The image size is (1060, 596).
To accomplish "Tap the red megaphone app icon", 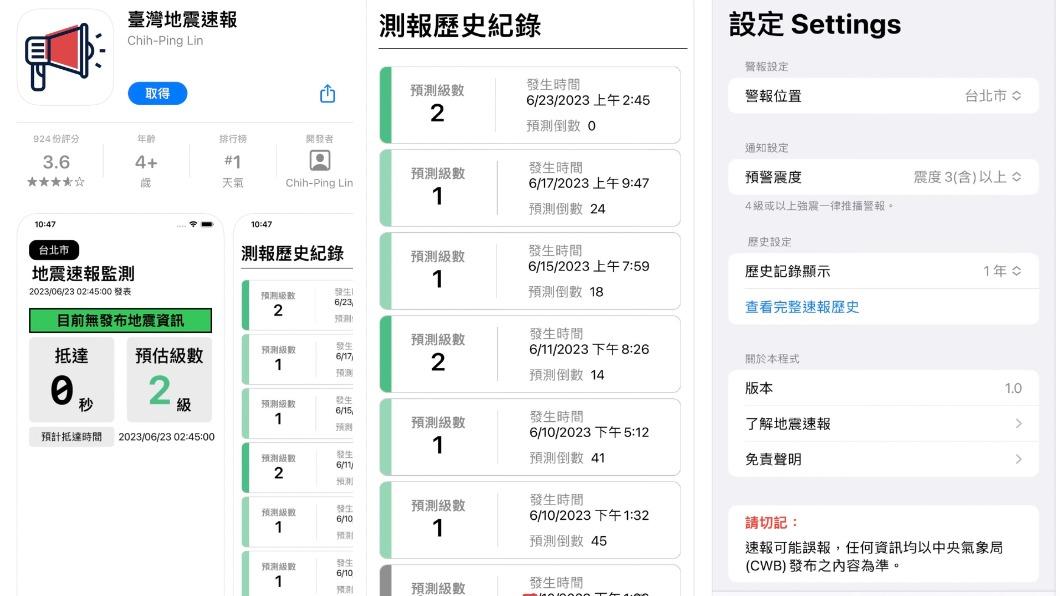I will 65,57.
